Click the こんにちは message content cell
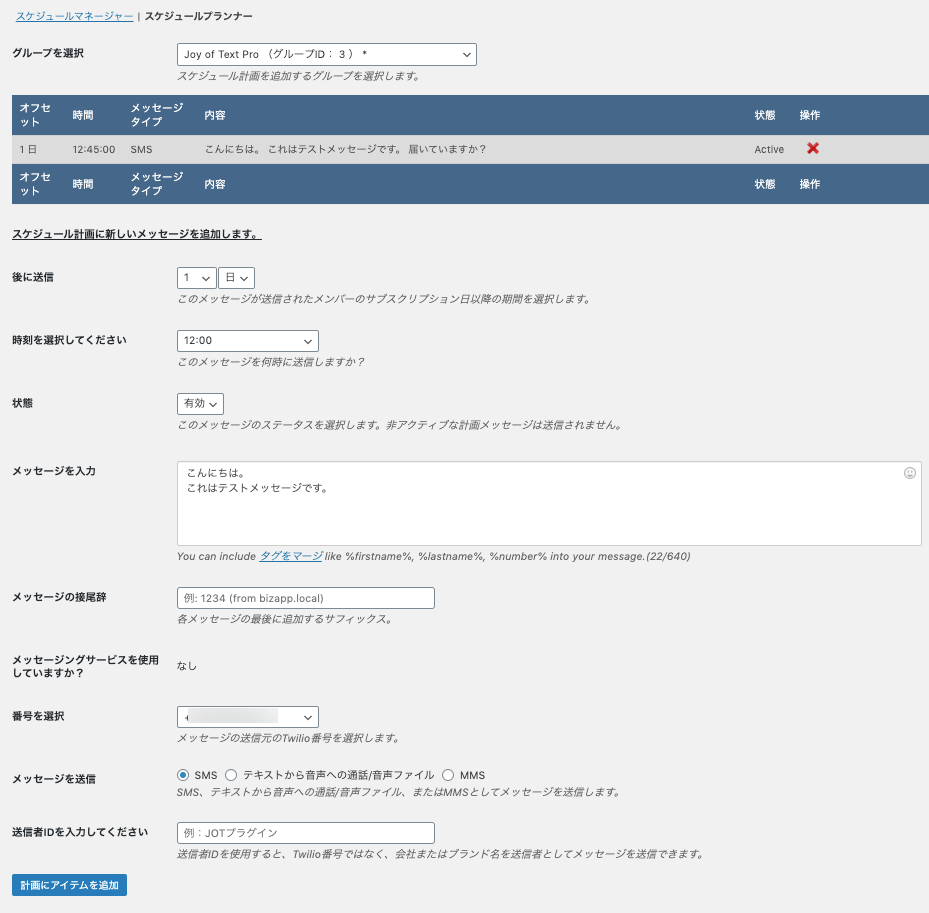The image size is (929, 913). coord(345,149)
